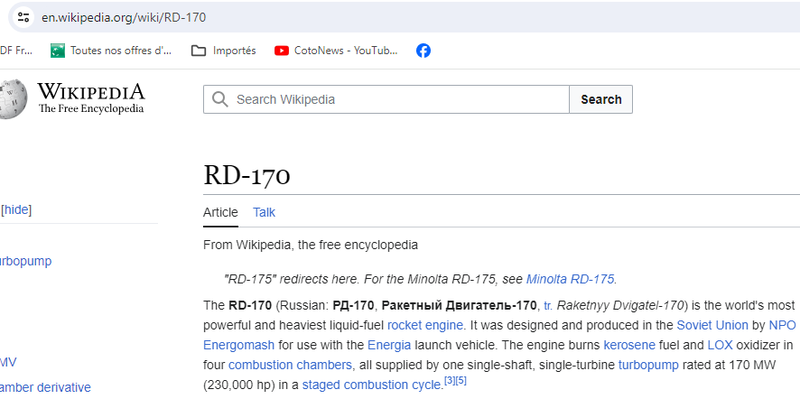Screen dimensions: 800x399
Task: Click the site information icon in address bar
Action: pos(23,17)
